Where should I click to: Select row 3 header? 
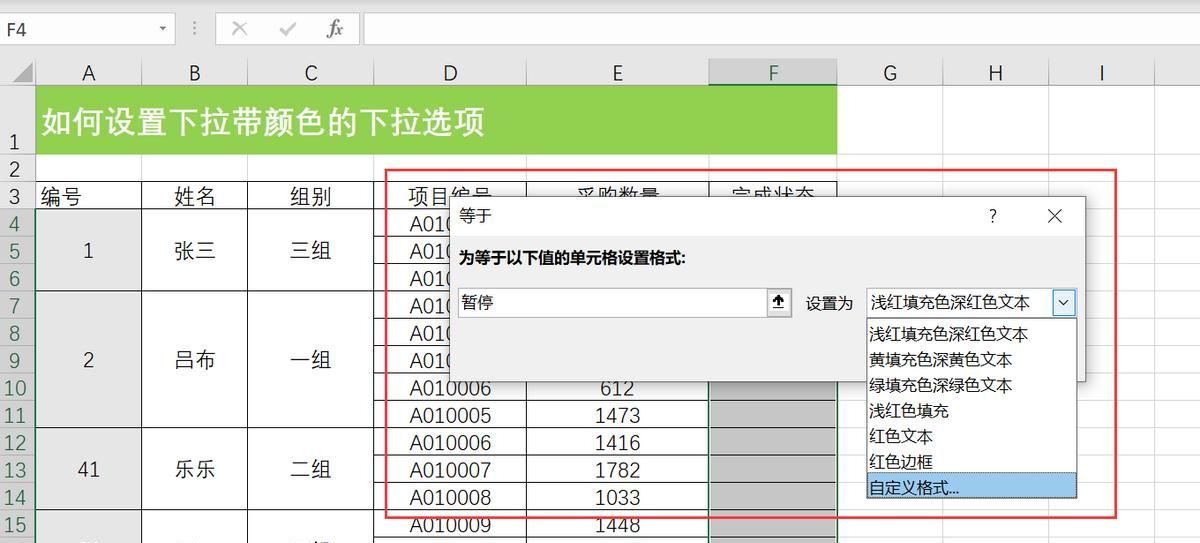click(18, 195)
